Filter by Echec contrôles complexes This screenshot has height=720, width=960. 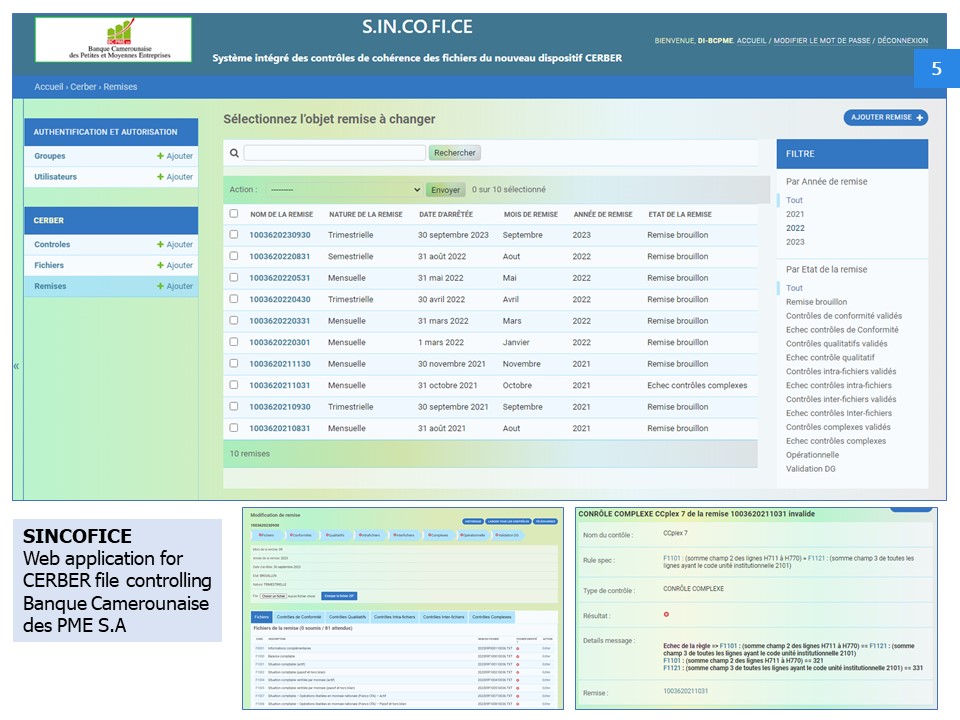pyautogui.click(x=836, y=441)
